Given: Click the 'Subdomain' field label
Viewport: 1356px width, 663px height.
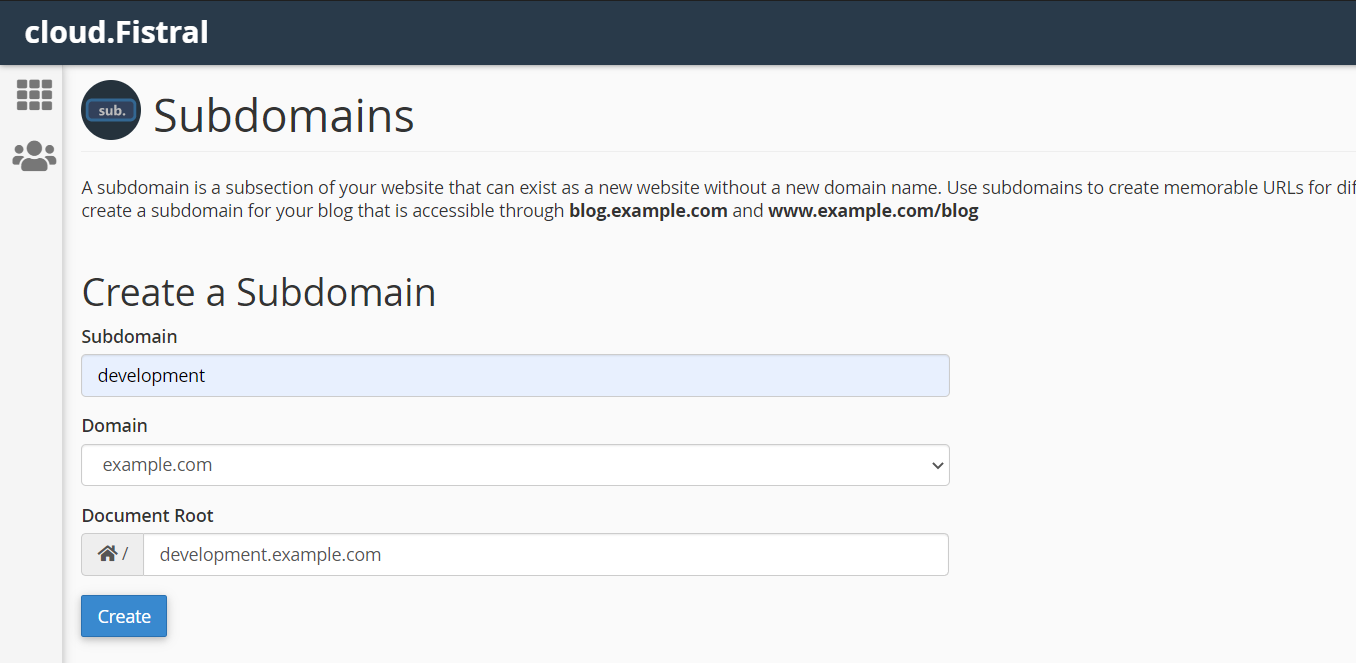Looking at the screenshot, I should tap(129, 337).
